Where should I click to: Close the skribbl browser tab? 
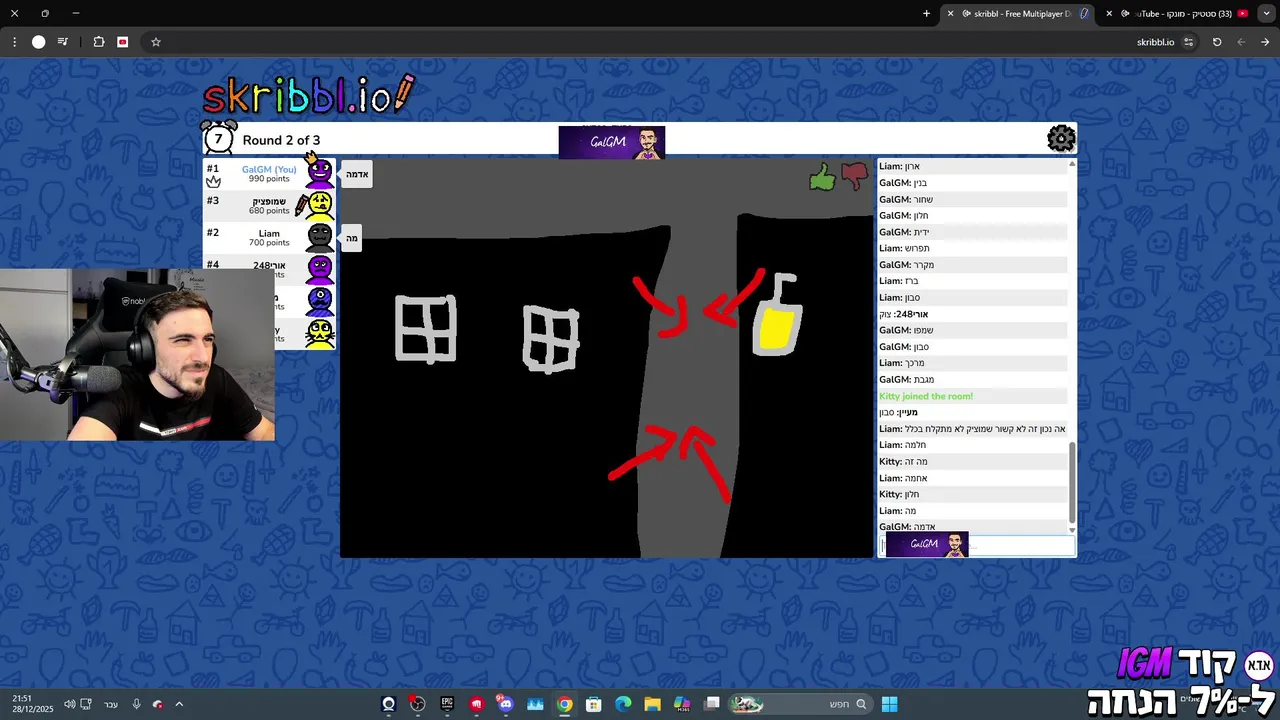pyautogui.click(x=950, y=14)
